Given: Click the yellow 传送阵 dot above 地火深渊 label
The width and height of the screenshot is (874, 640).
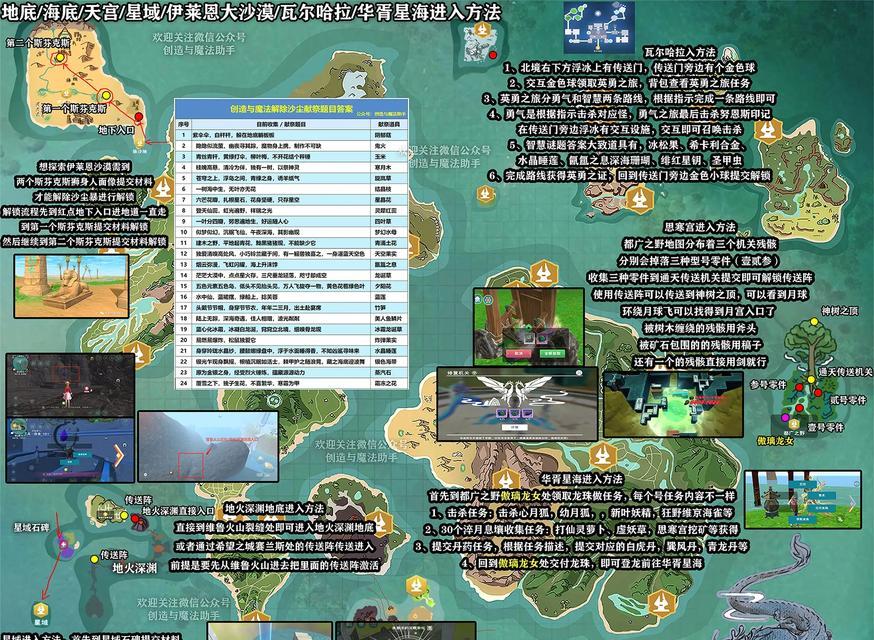Looking at the screenshot, I should click(x=95, y=559).
